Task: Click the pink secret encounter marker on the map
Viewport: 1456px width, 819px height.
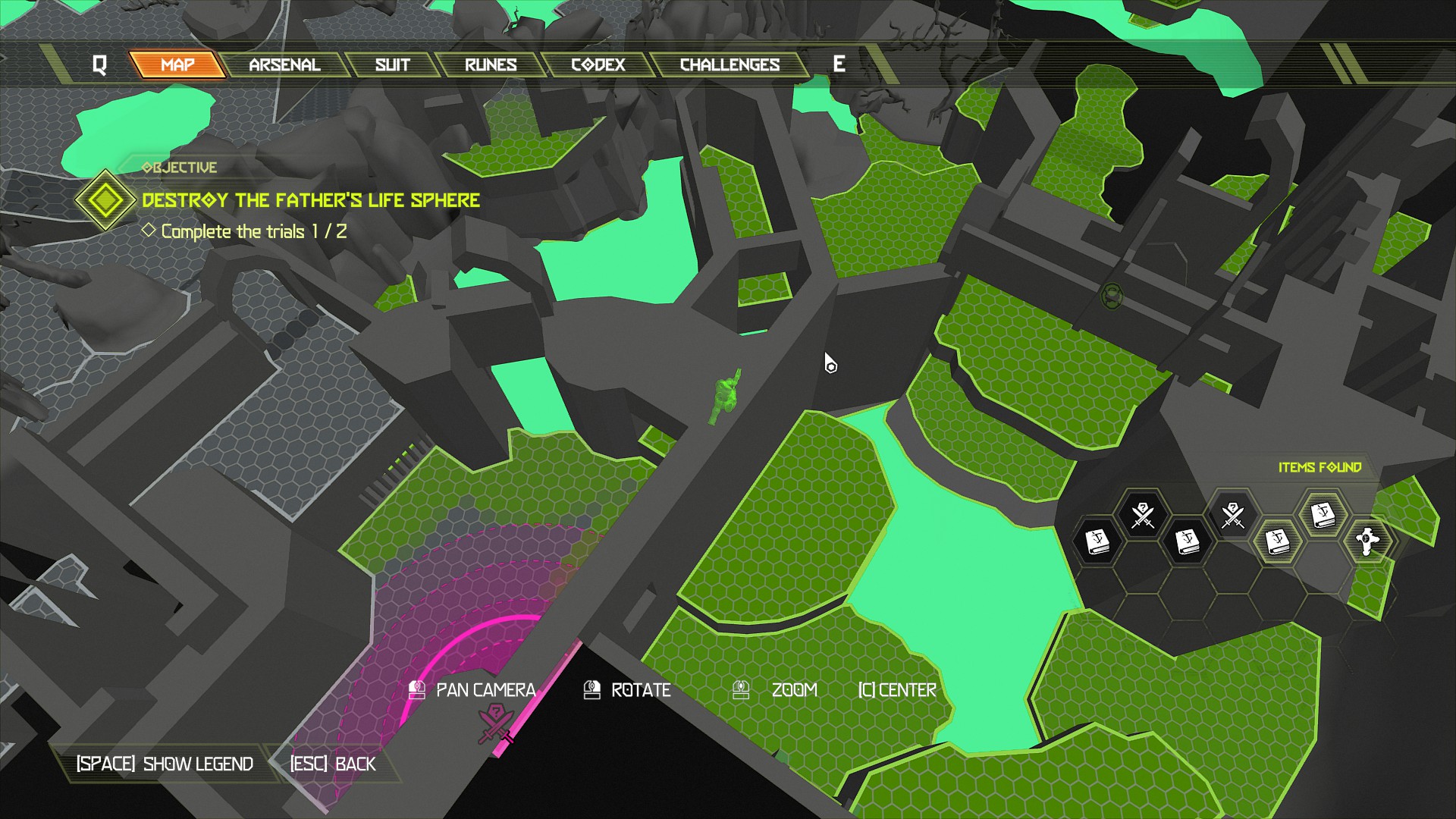Action: (495, 722)
